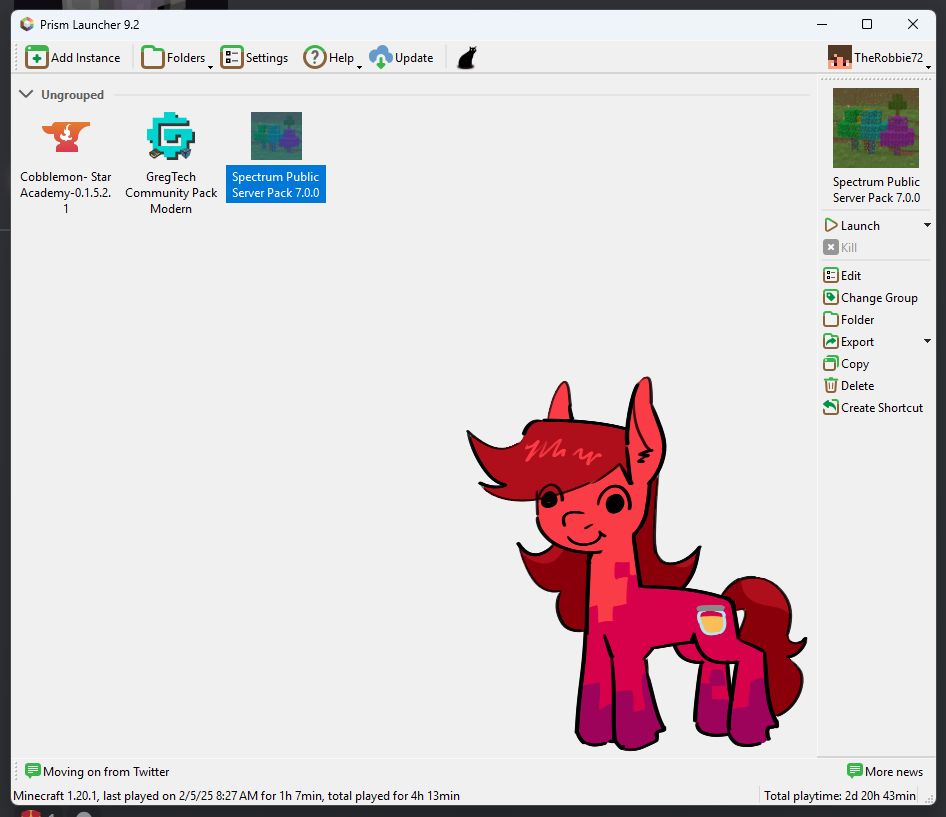Click the cat mascot toolbar icon
The width and height of the screenshot is (946, 817).
pos(464,57)
